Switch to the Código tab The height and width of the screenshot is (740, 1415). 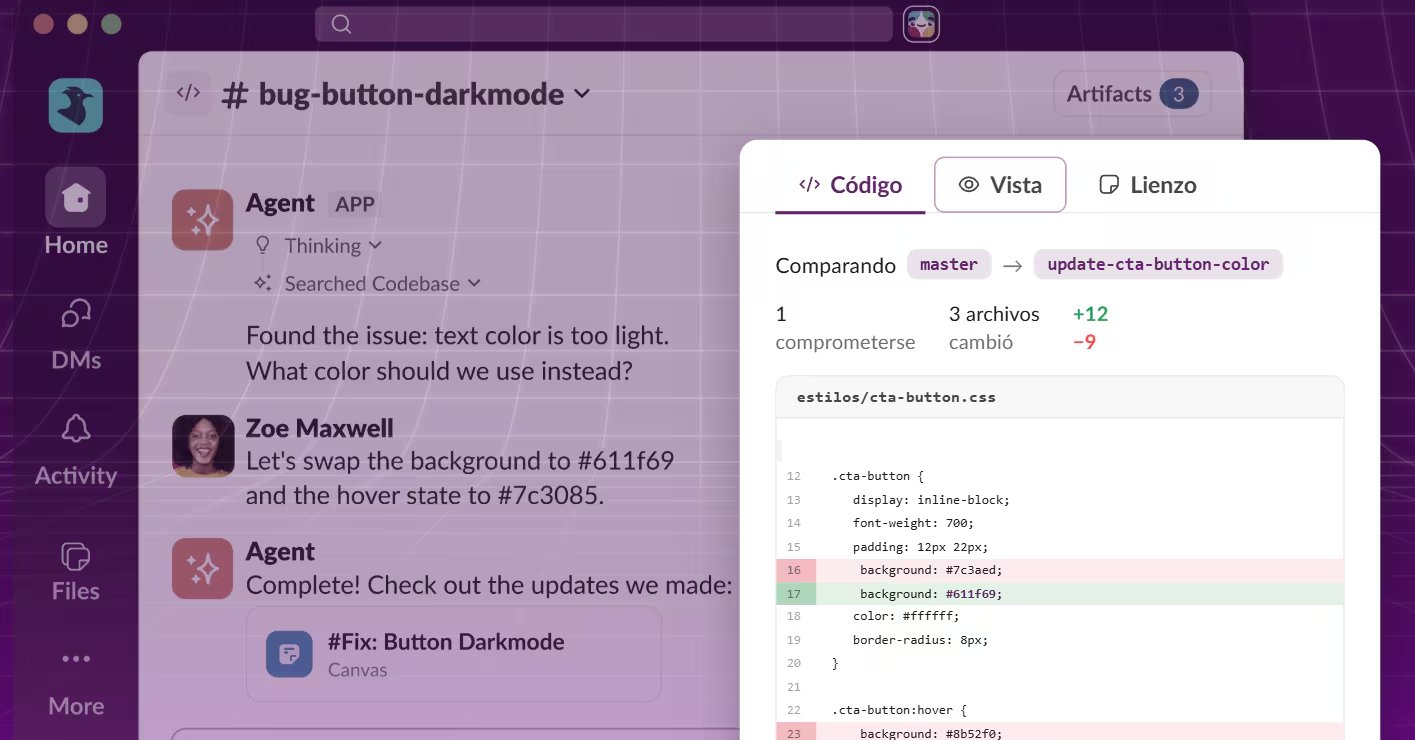coord(850,185)
